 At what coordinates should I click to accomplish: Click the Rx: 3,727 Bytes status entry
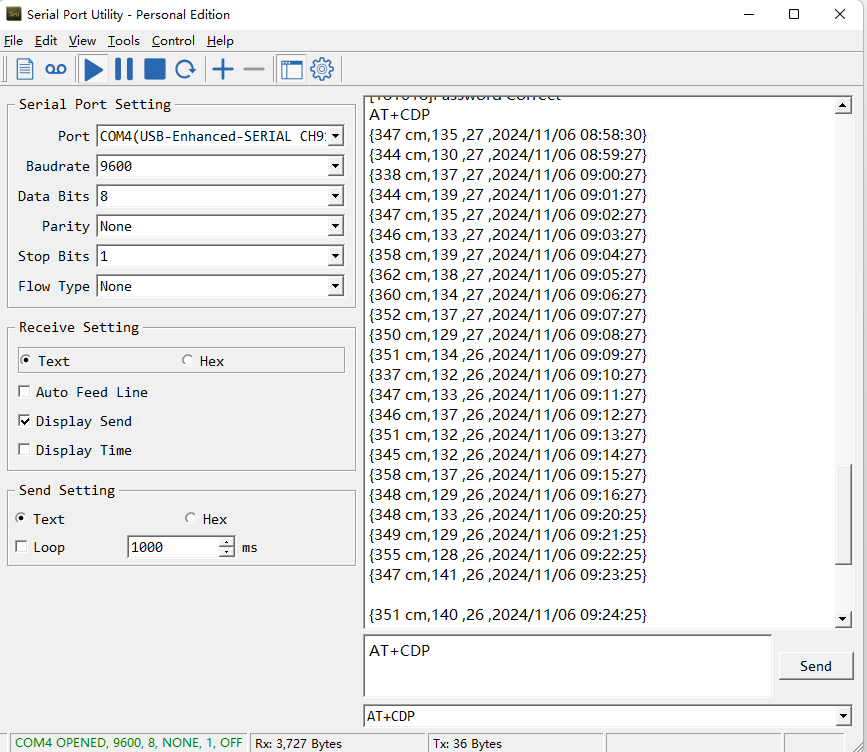tap(298, 744)
